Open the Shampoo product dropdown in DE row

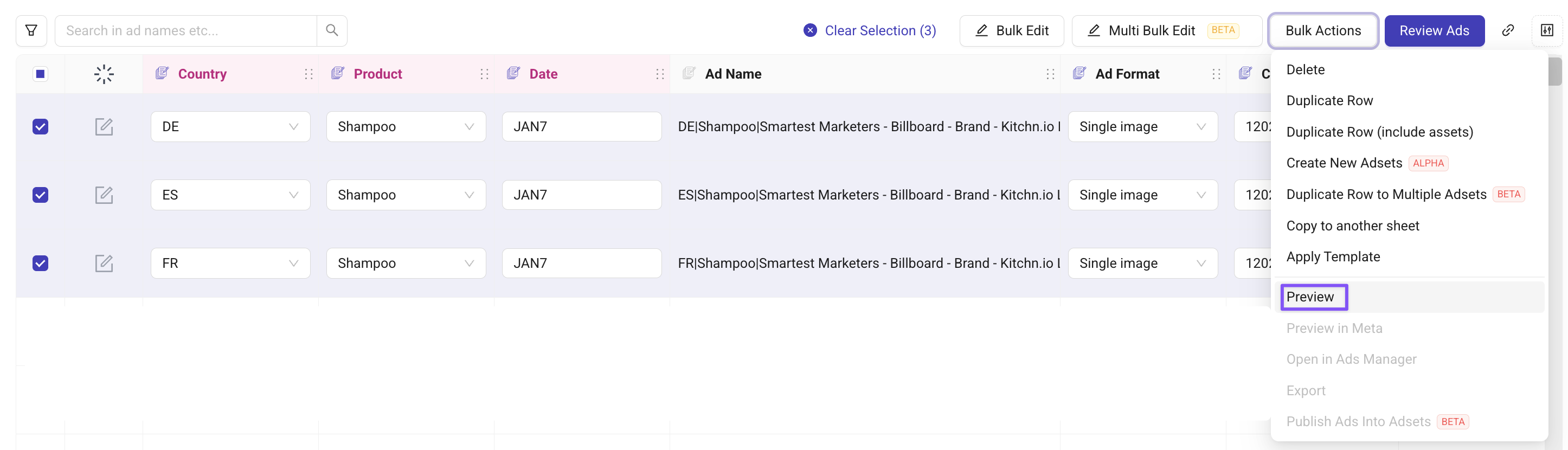point(406,127)
